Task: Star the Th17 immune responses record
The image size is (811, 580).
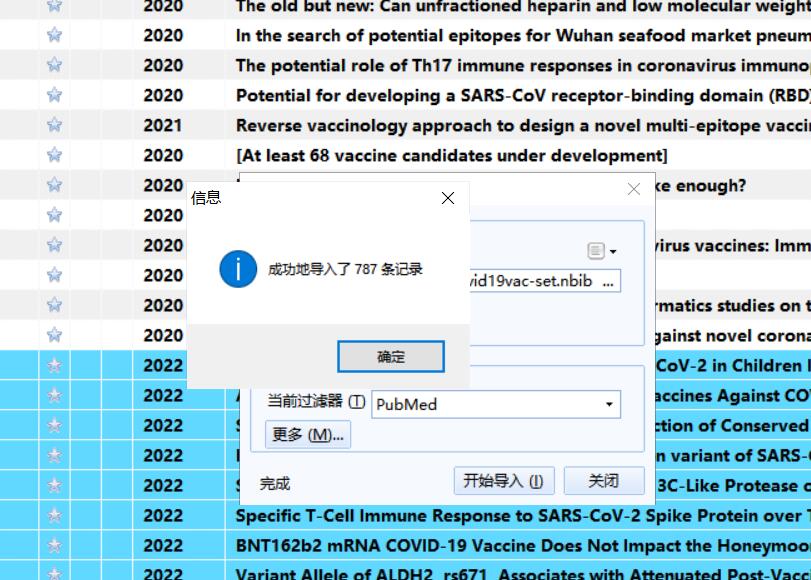Action: tap(54, 65)
